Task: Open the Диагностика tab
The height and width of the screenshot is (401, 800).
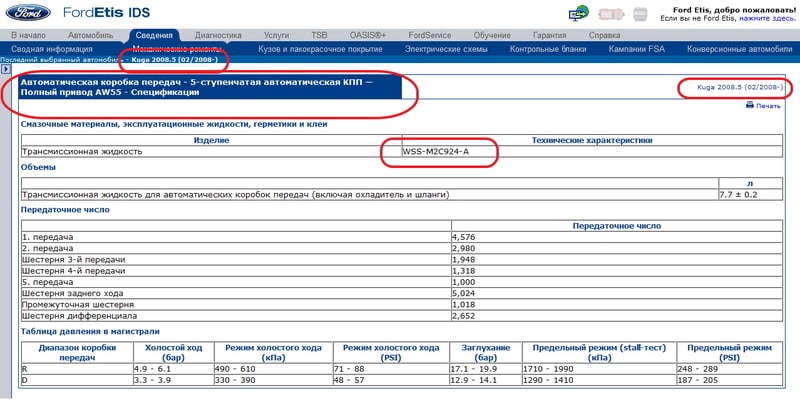Action: 218,35
